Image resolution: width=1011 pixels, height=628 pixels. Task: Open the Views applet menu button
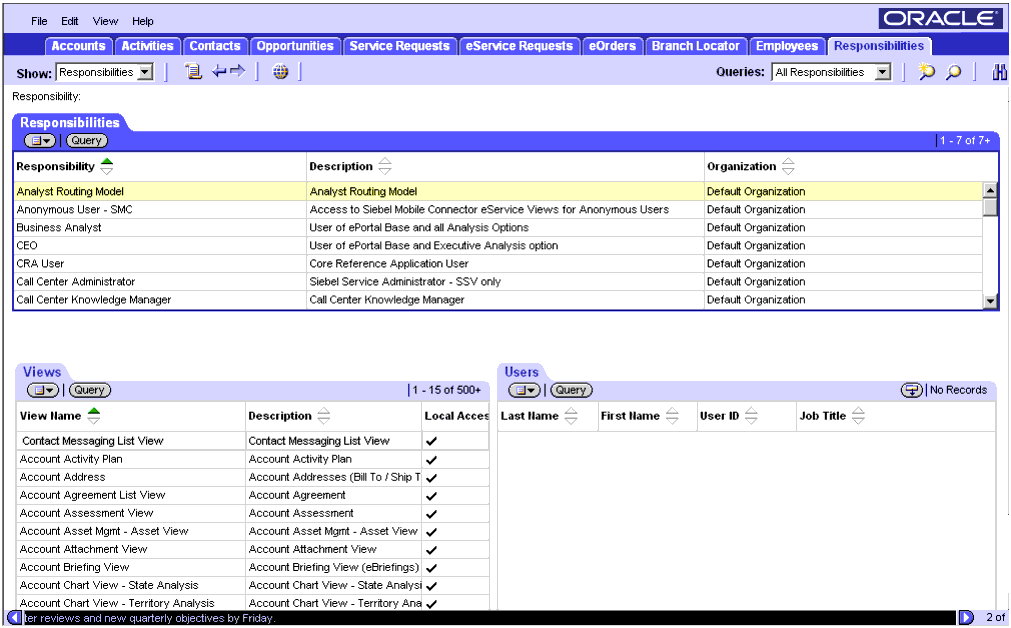(x=43, y=390)
